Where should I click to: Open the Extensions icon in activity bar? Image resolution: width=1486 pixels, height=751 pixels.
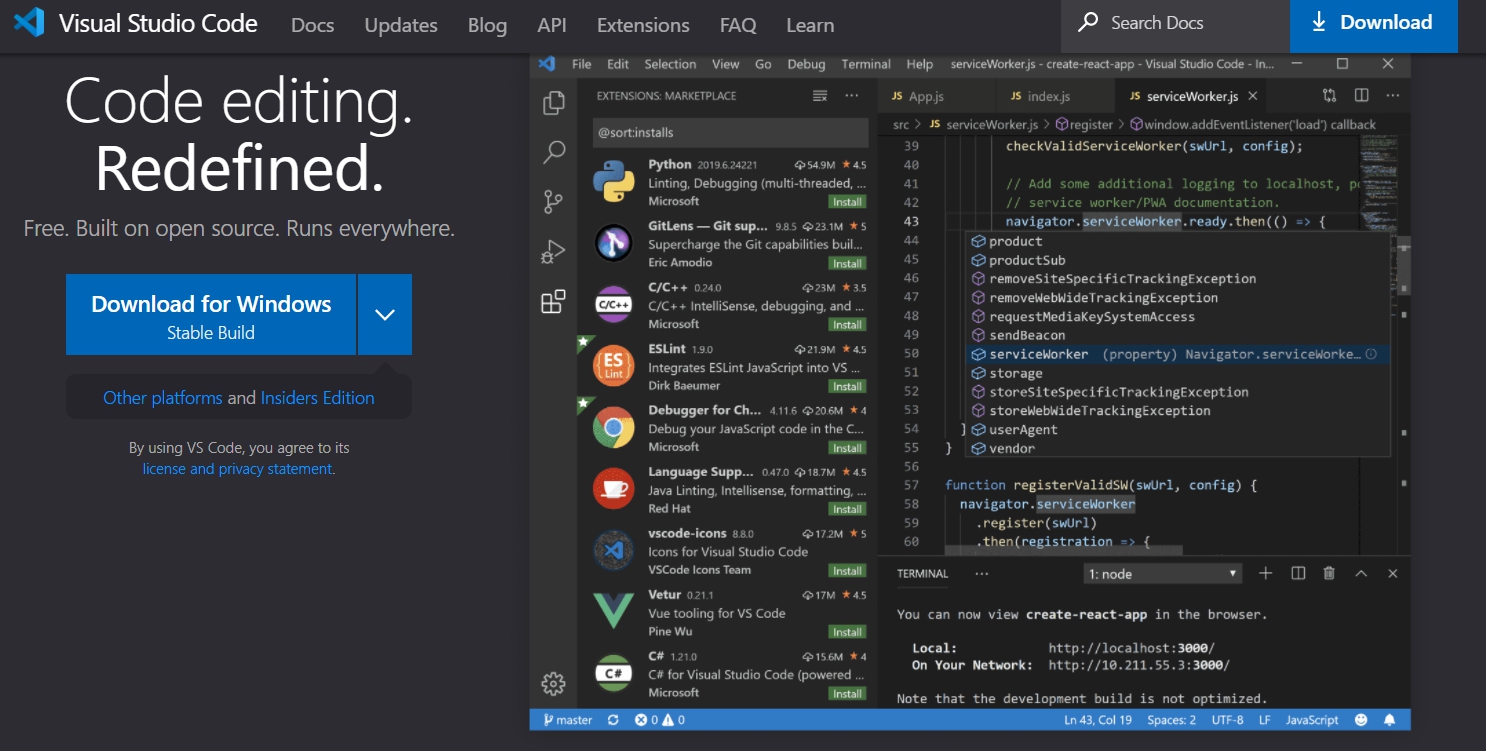(x=553, y=301)
